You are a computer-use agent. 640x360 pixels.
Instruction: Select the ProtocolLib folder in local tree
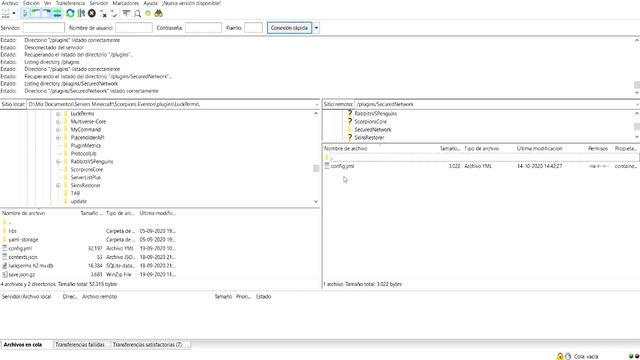[83, 154]
